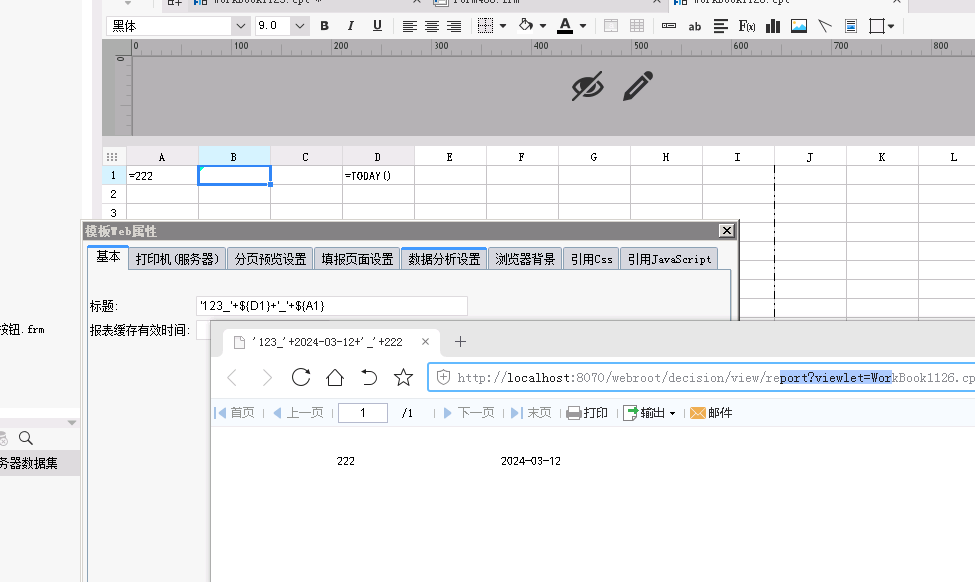Open the font color picker arrow

tap(583, 26)
